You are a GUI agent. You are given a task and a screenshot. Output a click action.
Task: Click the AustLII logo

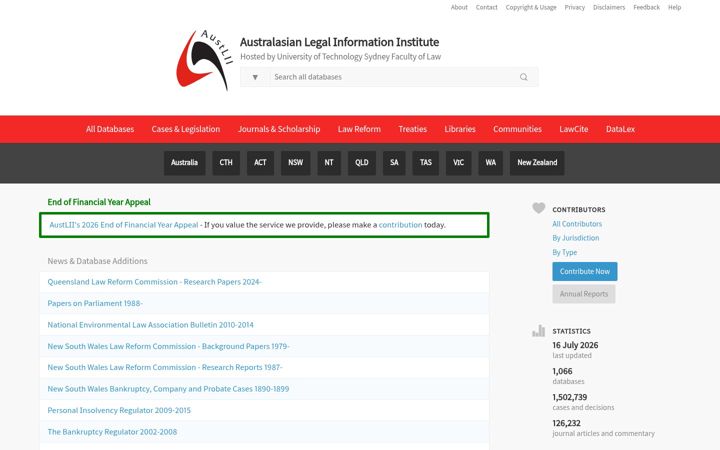click(x=205, y=60)
